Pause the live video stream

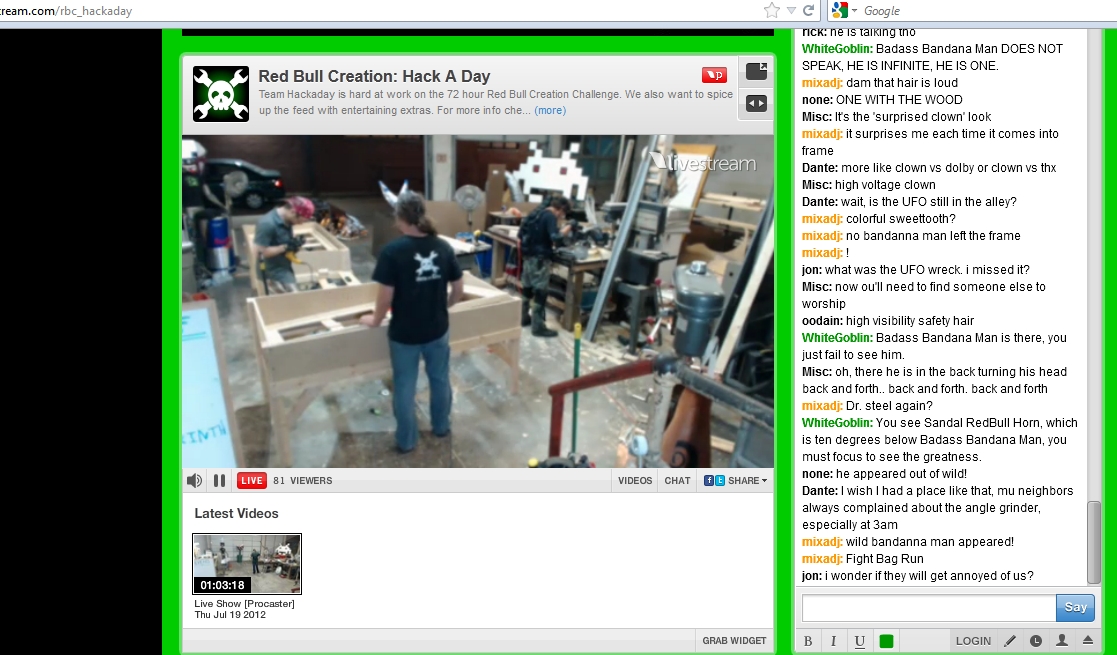[219, 481]
